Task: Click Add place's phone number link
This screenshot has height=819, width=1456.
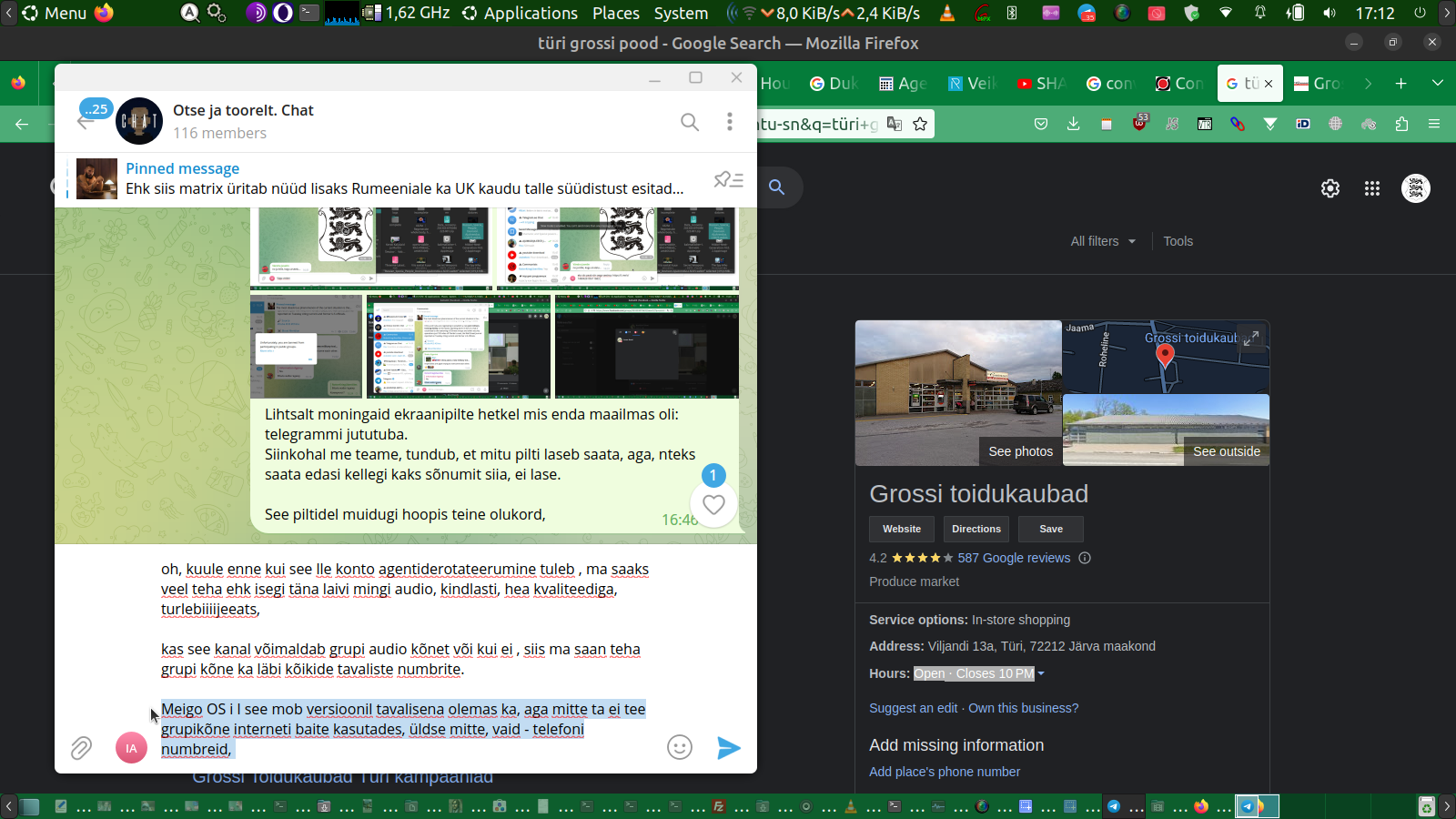Action: click(945, 772)
